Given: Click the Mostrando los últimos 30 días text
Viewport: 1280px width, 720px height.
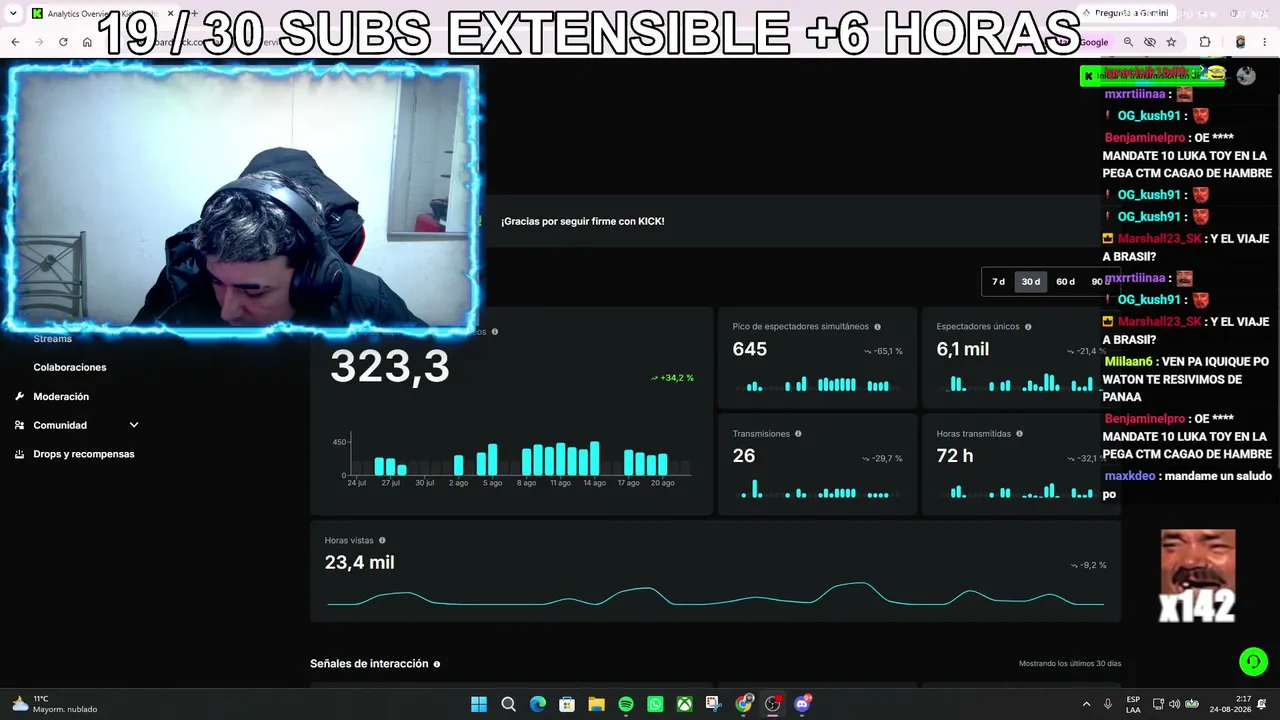Looking at the screenshot, I should pos(1070,664).
